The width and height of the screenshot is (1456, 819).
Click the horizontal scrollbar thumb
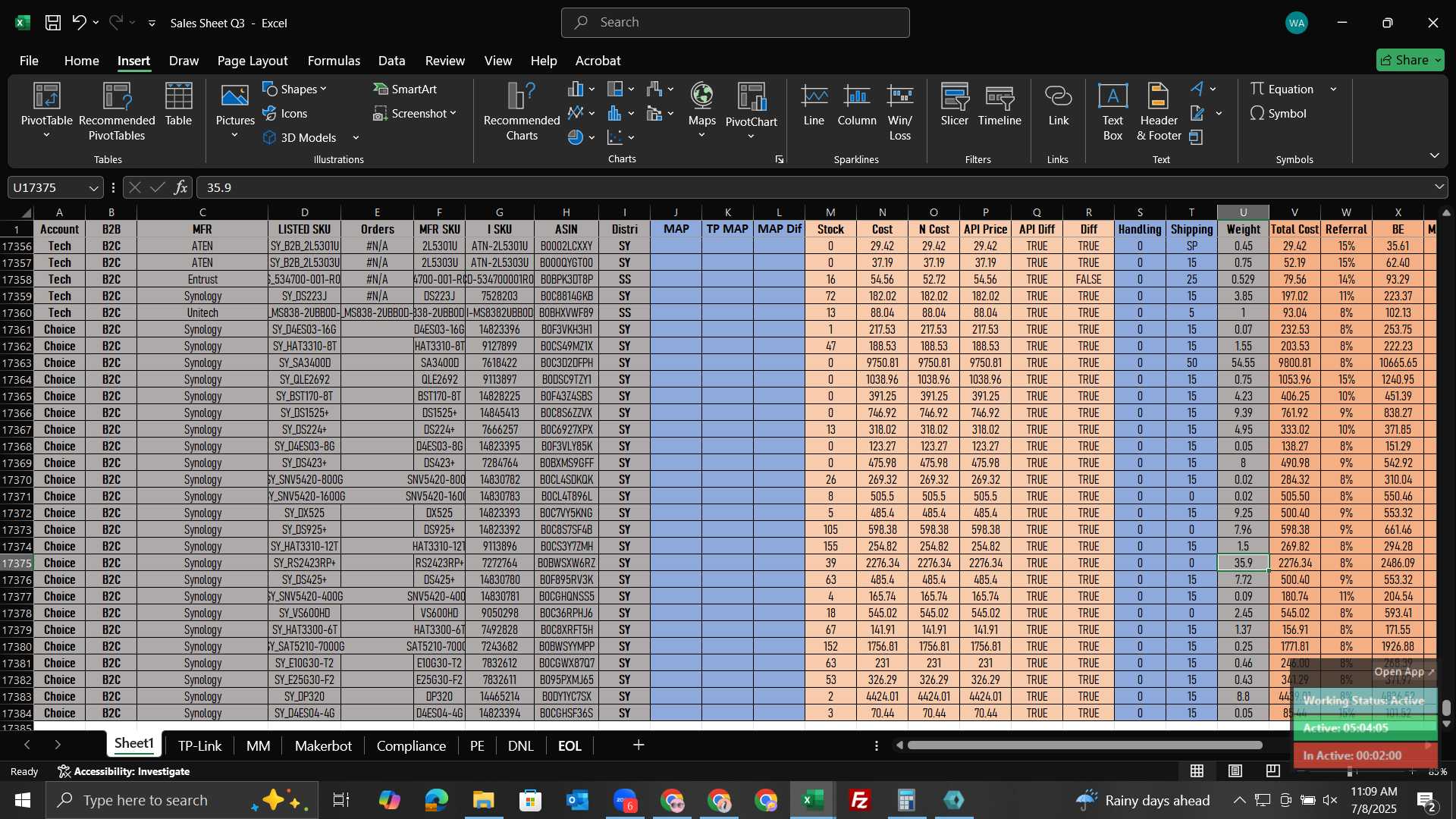(1084, 745)
